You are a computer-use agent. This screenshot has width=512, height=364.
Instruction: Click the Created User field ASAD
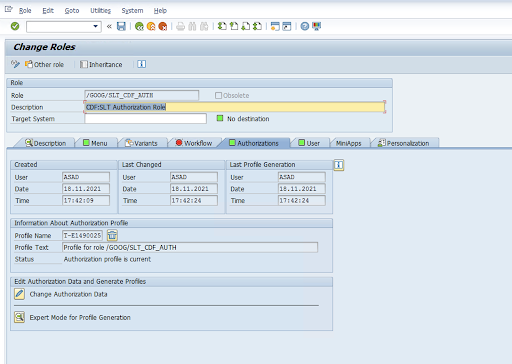86,177
